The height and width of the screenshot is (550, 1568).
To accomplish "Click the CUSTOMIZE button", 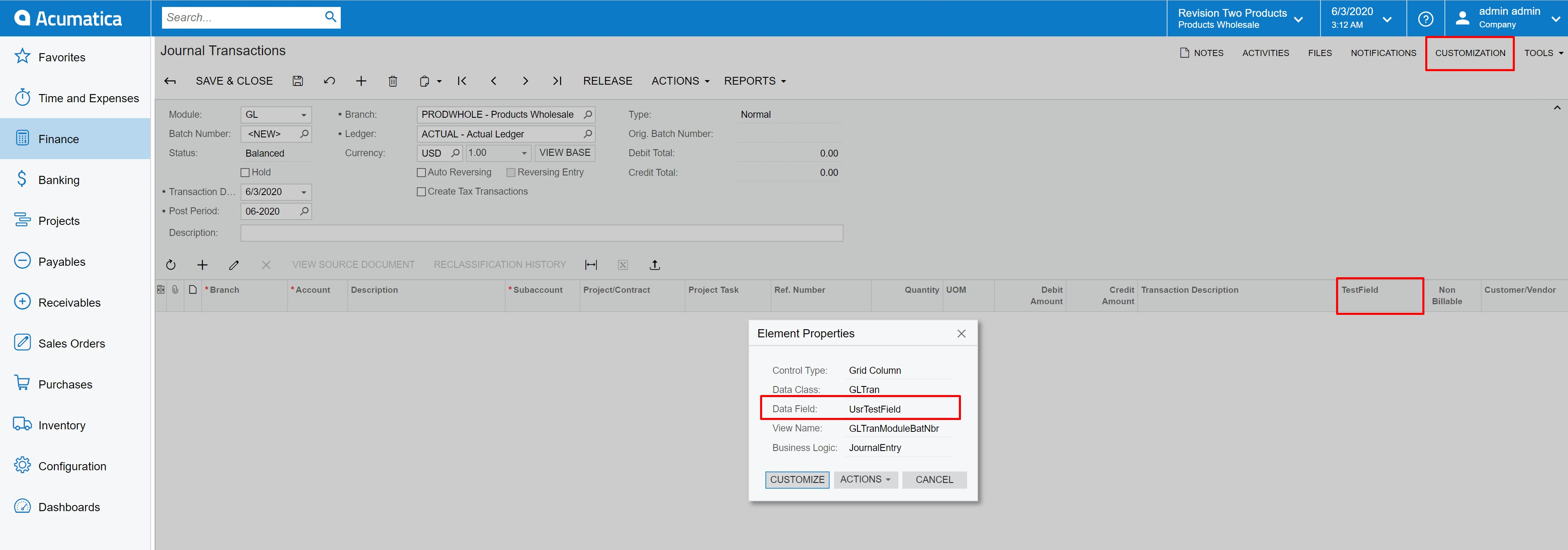I will (x=797, y=479).
